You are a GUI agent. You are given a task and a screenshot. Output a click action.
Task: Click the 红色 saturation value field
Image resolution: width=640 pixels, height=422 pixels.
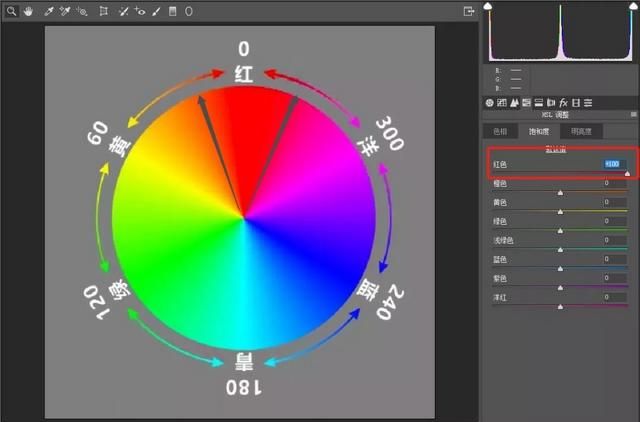tap(615, 164)
